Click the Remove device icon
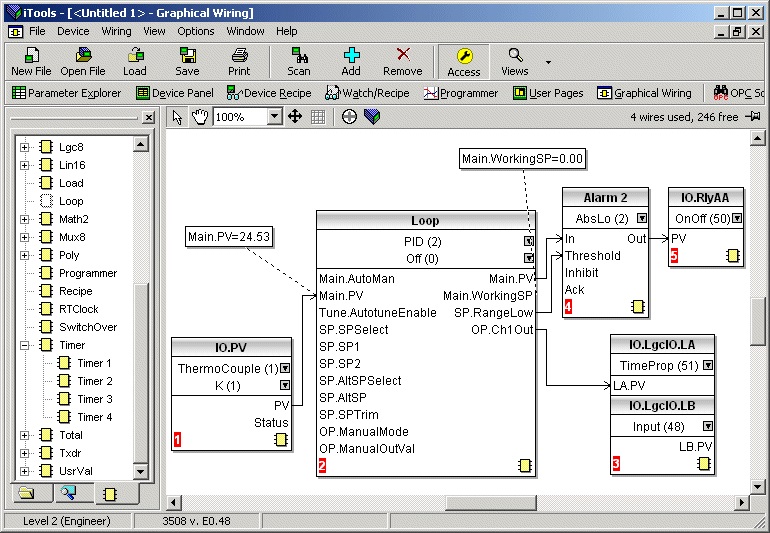 coord(402,62)
